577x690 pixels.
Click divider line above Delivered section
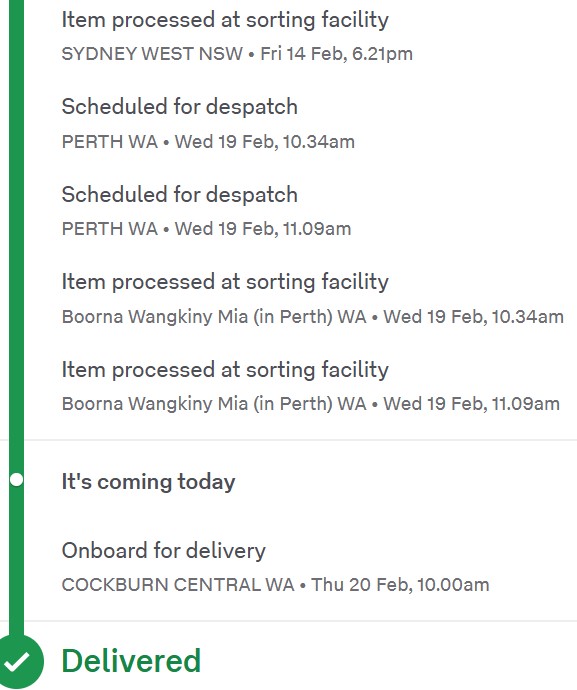coord(301,621)
